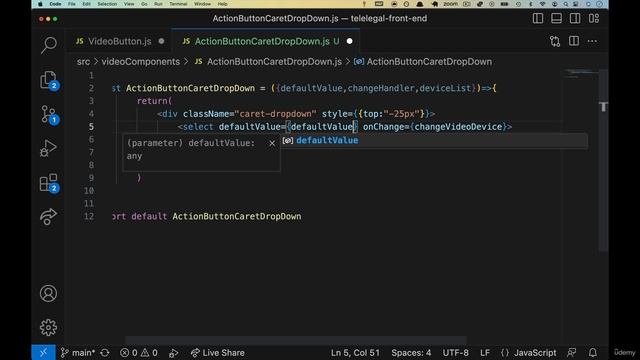Show errors and warnings count
The height and width of the screenshot is (360, 640).
point(139,353)
